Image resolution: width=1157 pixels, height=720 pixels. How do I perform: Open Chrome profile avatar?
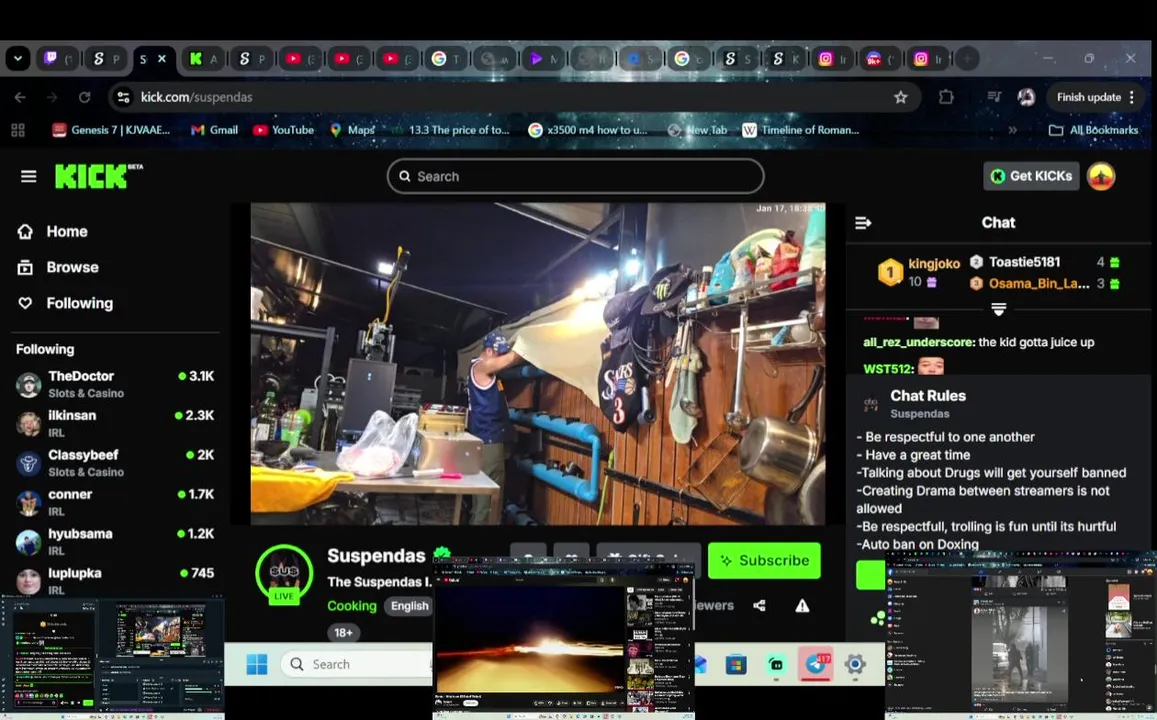[1026, 97]
